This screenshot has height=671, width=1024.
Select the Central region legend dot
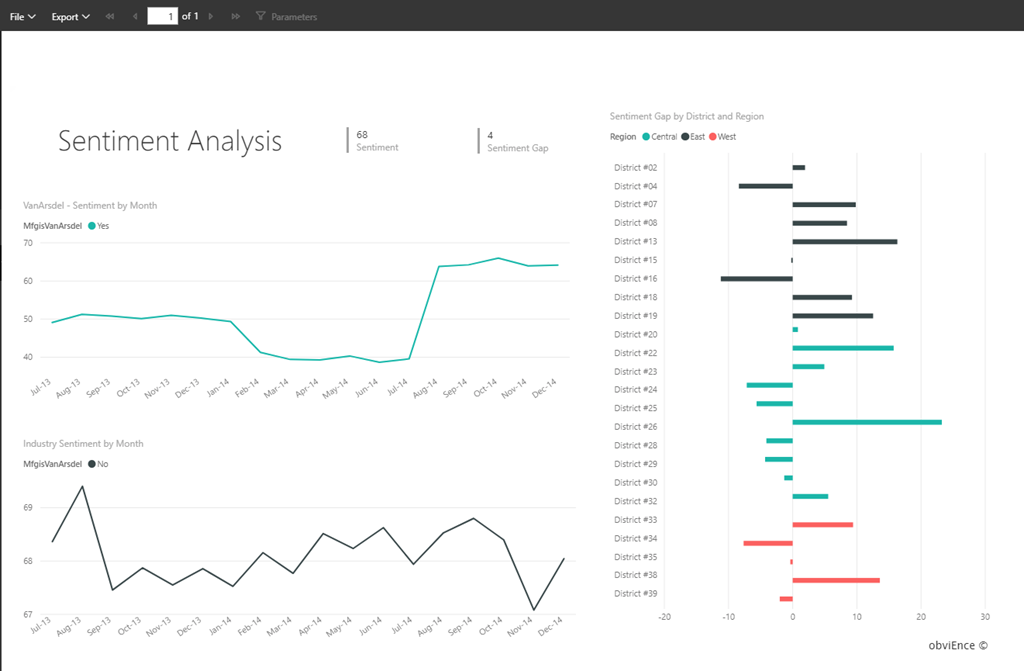tap(646, 137)
